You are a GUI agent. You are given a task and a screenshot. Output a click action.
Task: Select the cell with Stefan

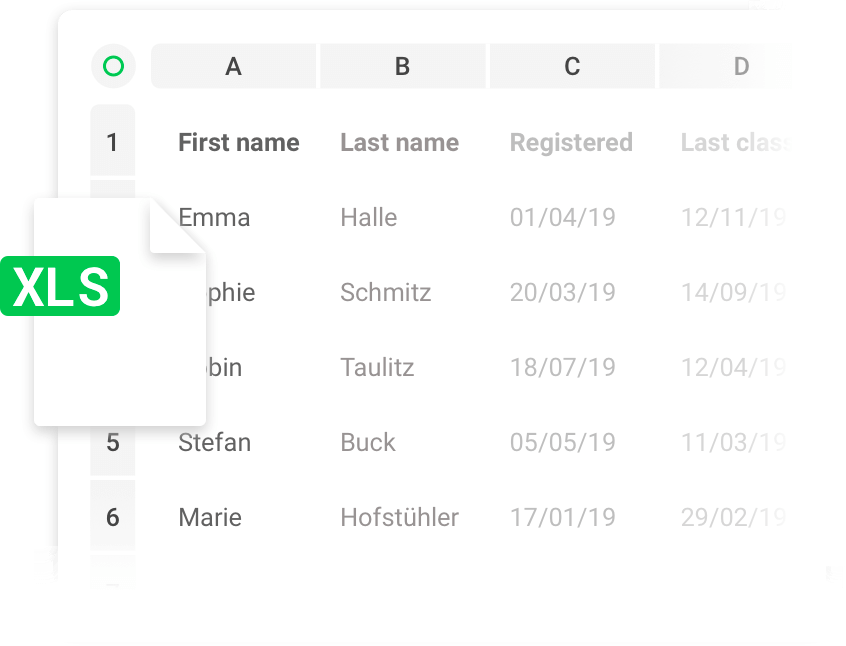[214, 442]
